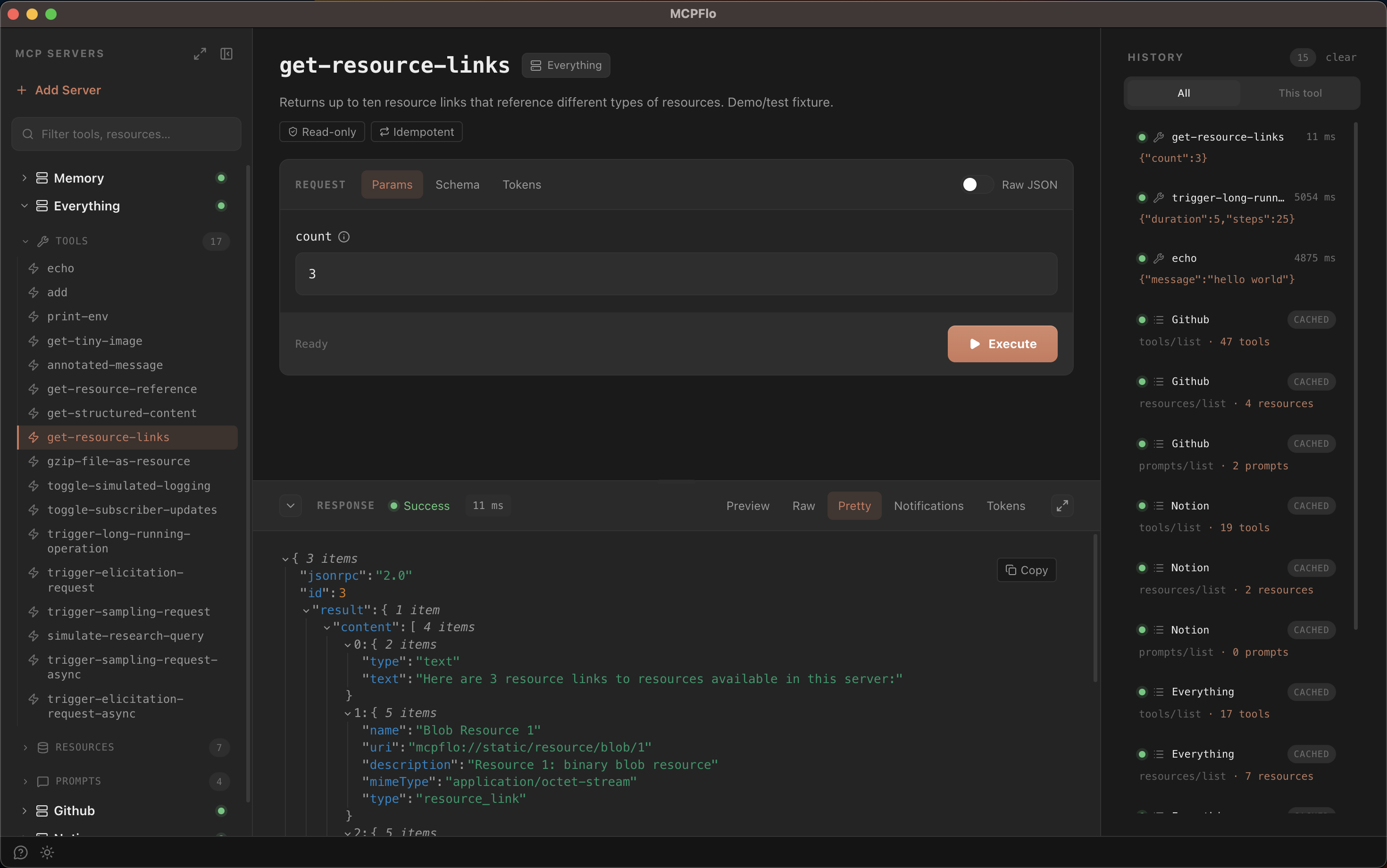Click the Github server icon in sidebar

[x=42, y=810]
